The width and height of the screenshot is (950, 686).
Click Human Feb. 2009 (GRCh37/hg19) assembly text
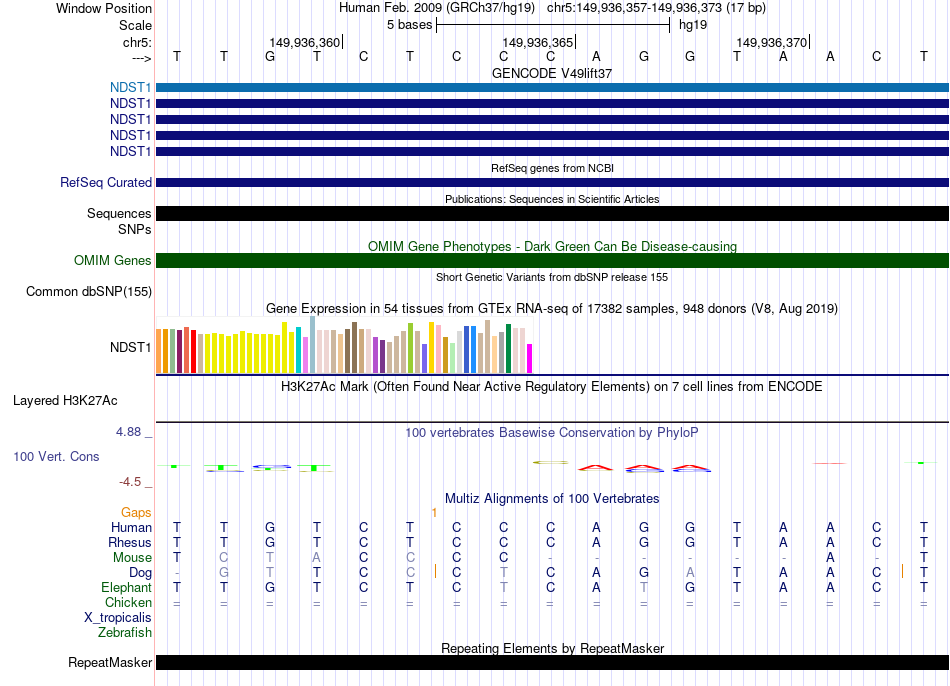pos(437,8)
